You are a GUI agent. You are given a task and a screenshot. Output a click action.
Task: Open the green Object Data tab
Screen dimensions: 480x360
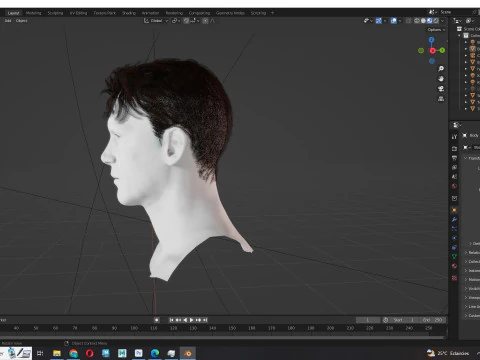(454, 257)
